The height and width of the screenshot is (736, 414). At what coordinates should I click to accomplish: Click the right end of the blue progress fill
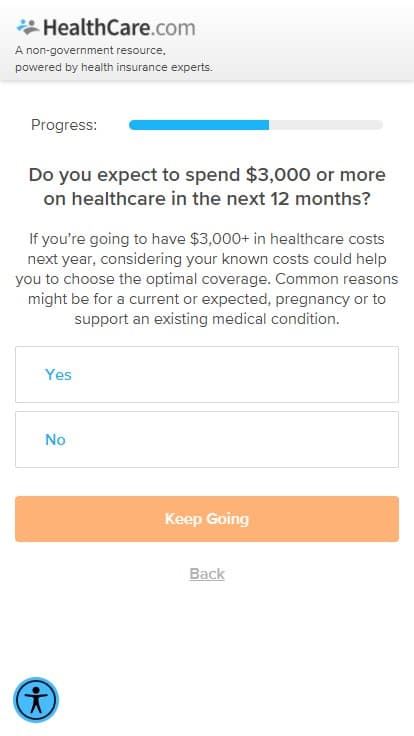point(266,125)
